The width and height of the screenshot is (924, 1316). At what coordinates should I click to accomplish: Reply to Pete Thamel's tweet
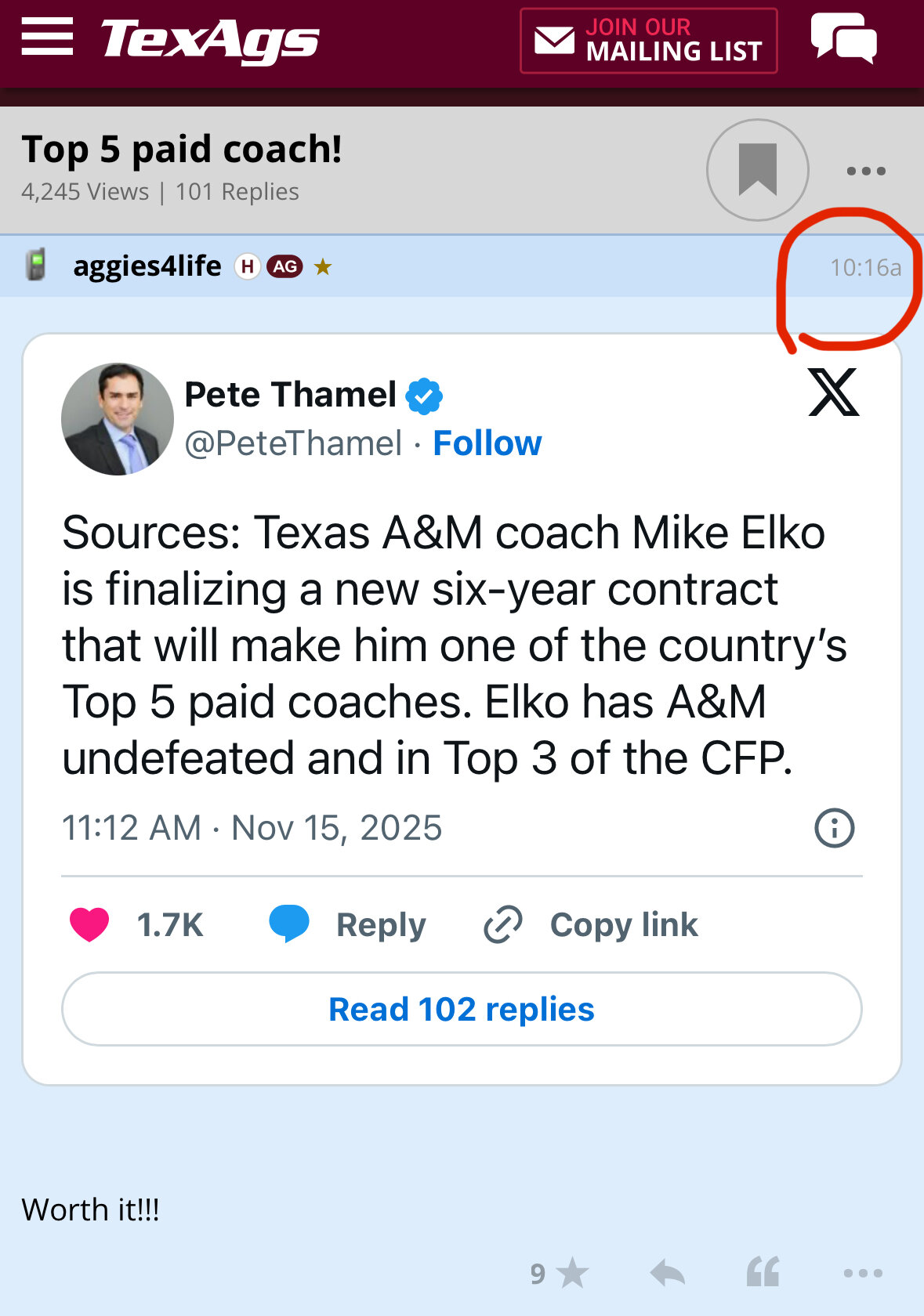(349, 925)
